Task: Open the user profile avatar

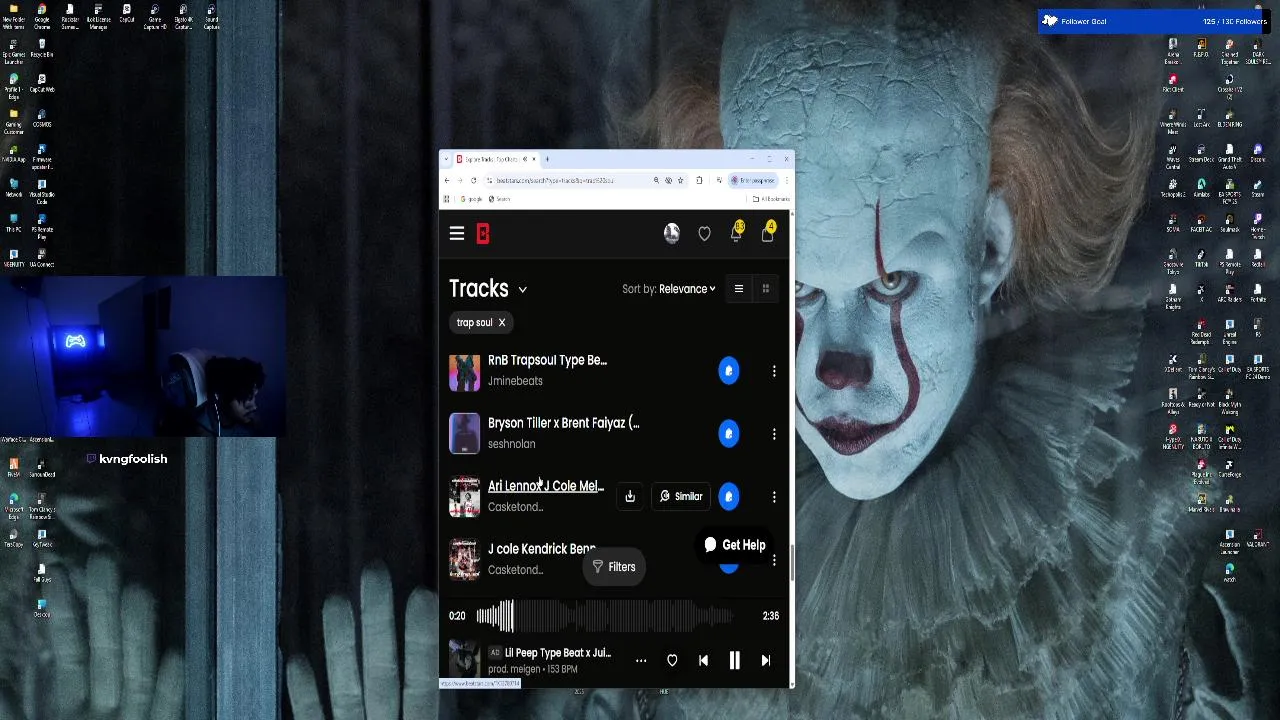Action: pos(672,233)
